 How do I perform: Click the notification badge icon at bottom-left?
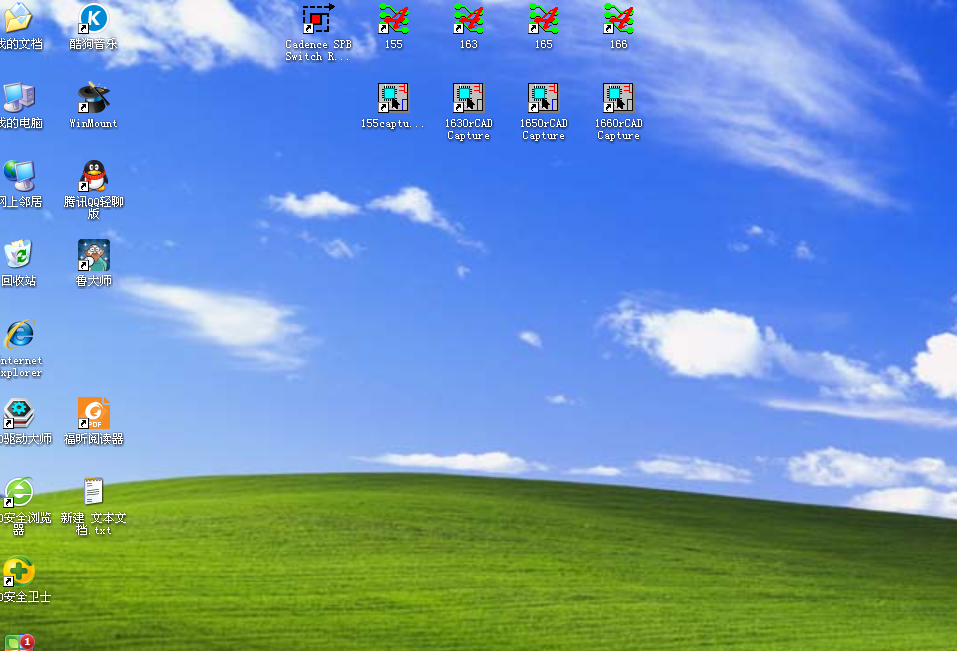pos(19,642)
